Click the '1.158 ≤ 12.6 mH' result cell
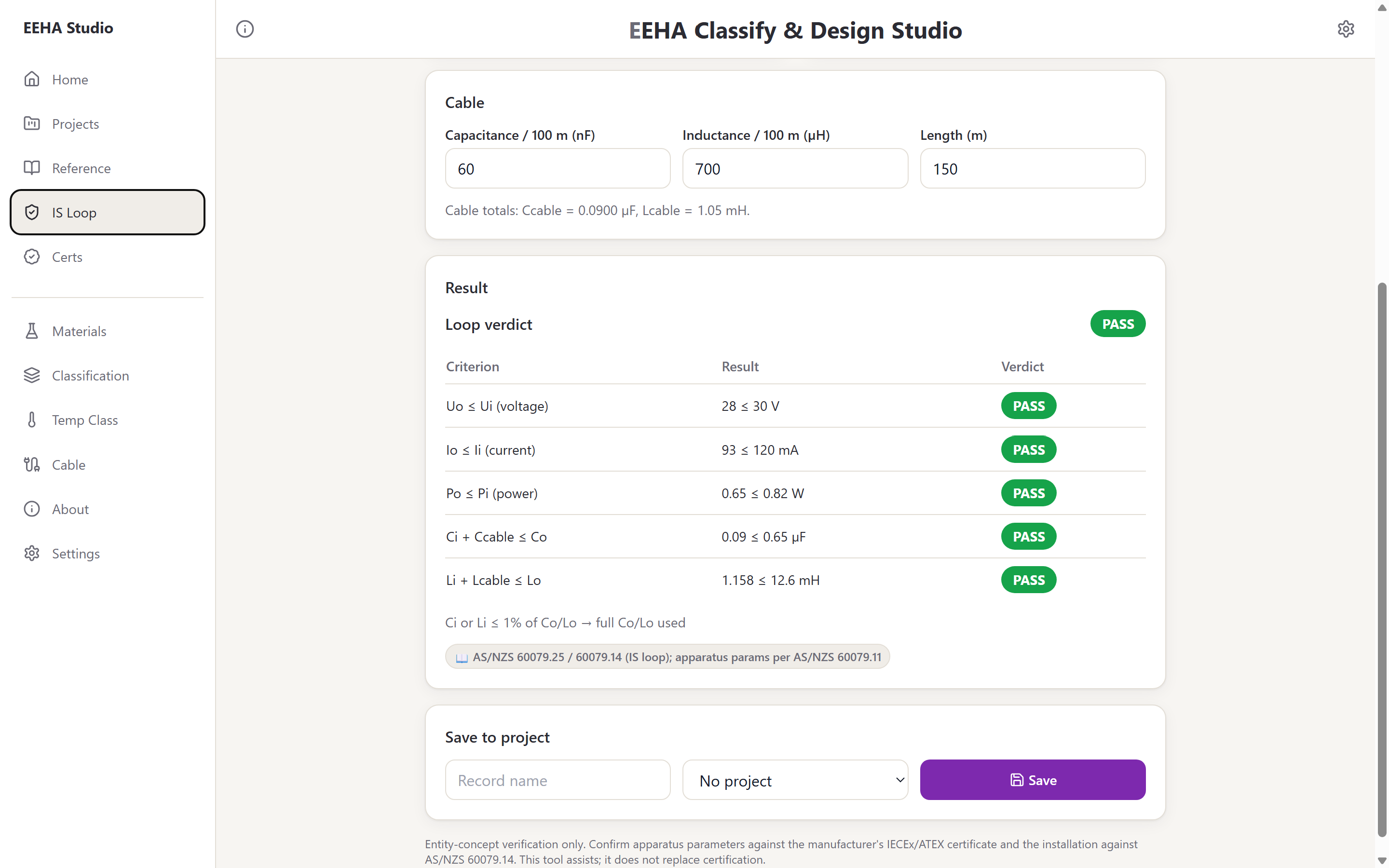Image resolution: width=1389 pixels, height=868 pixels. coord(770,580)
